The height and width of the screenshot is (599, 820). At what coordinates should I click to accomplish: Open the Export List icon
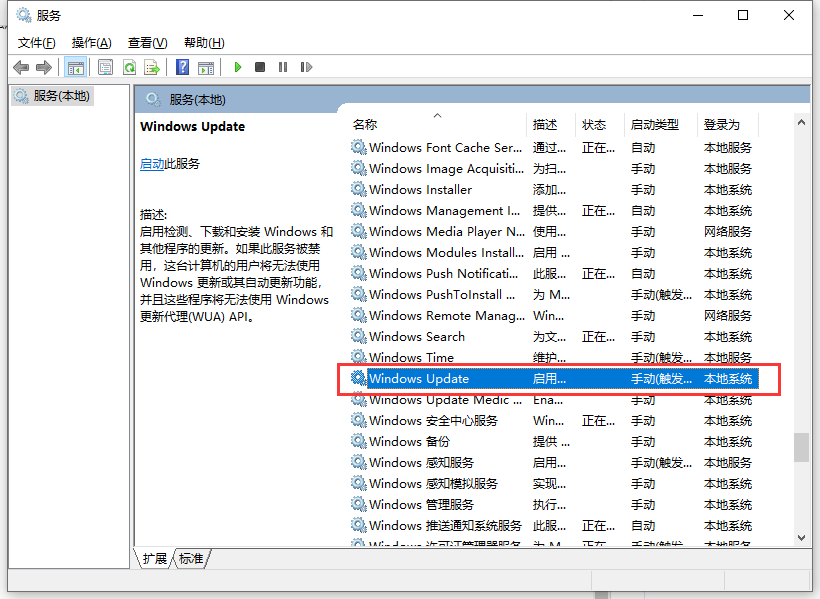(x=152, y=66)
